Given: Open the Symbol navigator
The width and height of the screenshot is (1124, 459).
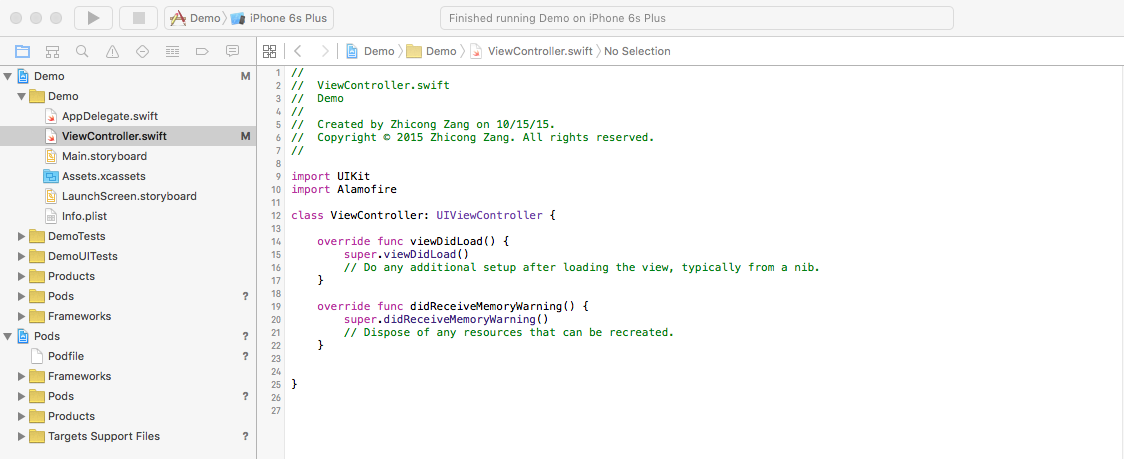Looking at the screenshot, I should (52, 51).
